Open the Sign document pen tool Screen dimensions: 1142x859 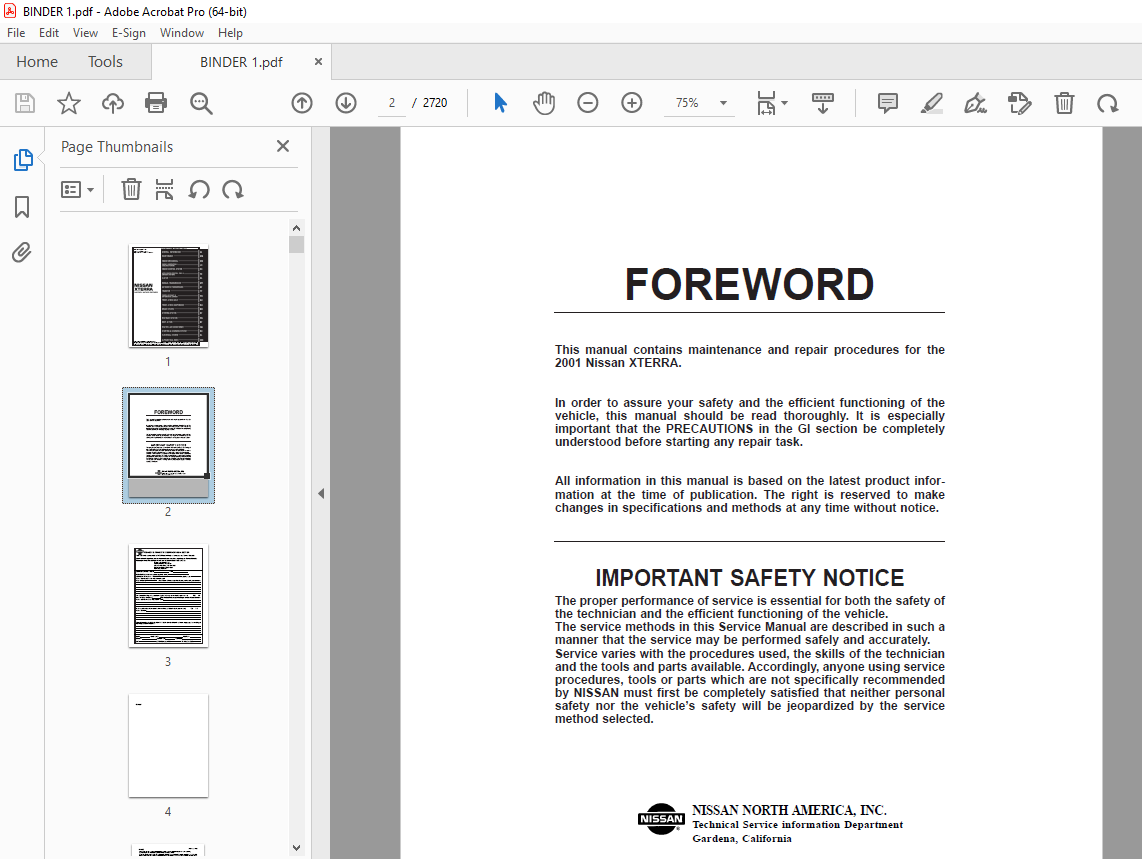point(975,103)
